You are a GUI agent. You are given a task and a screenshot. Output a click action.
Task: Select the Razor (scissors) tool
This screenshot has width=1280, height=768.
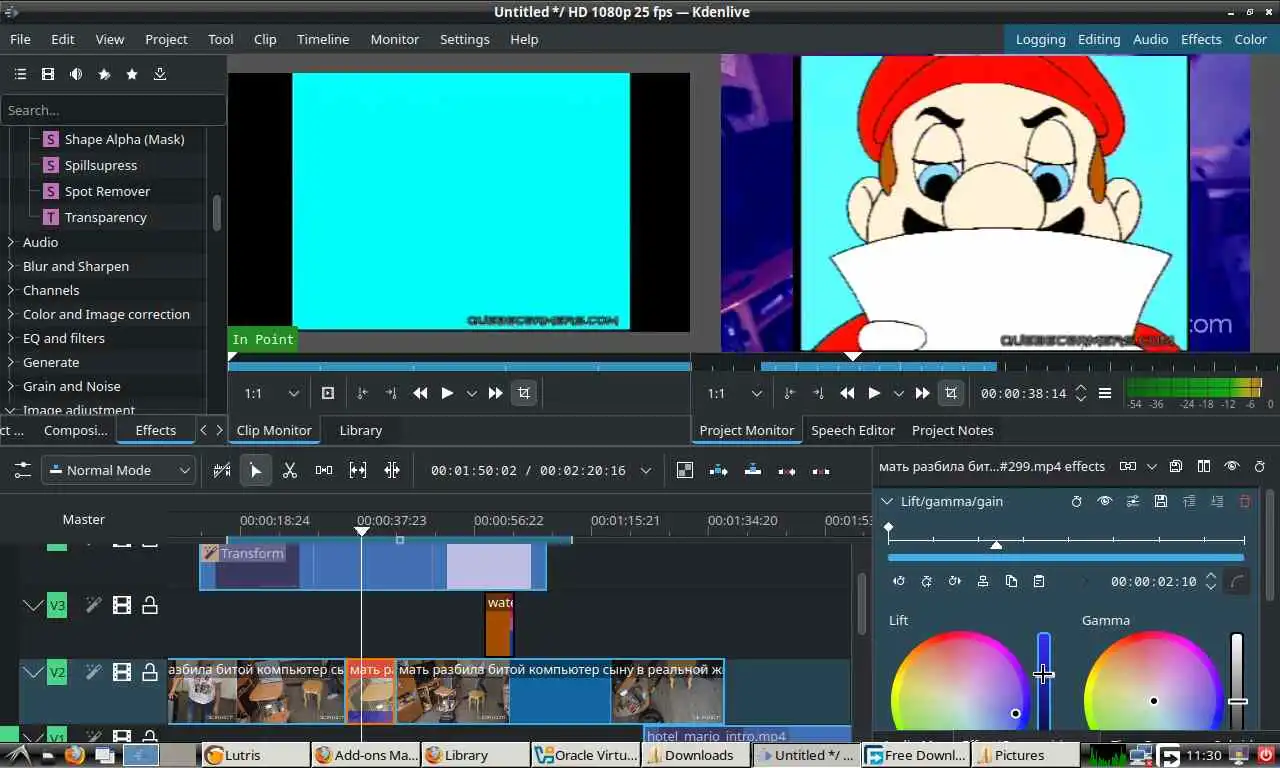pos(290,470)
